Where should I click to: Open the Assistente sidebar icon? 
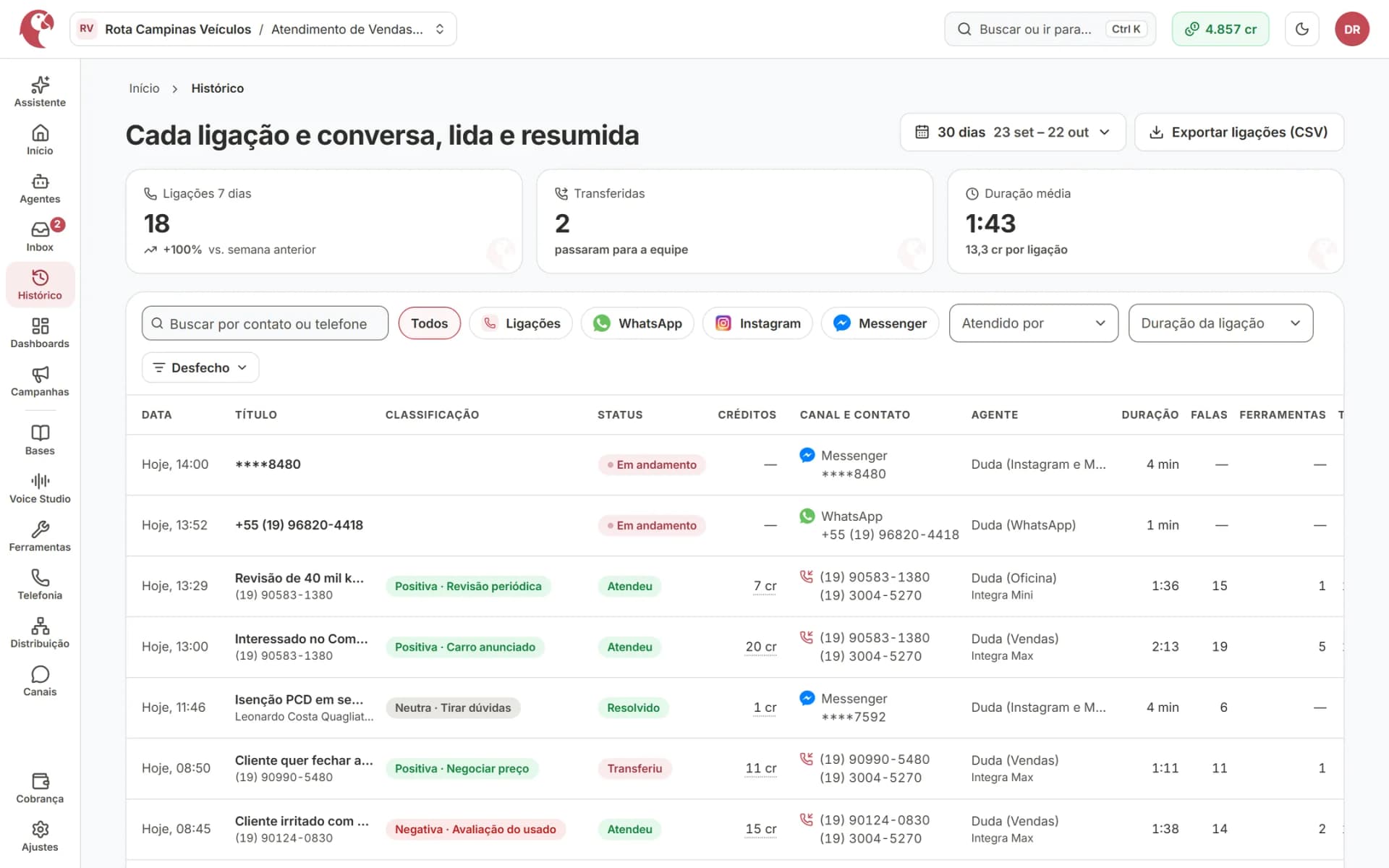coord(40,92)
